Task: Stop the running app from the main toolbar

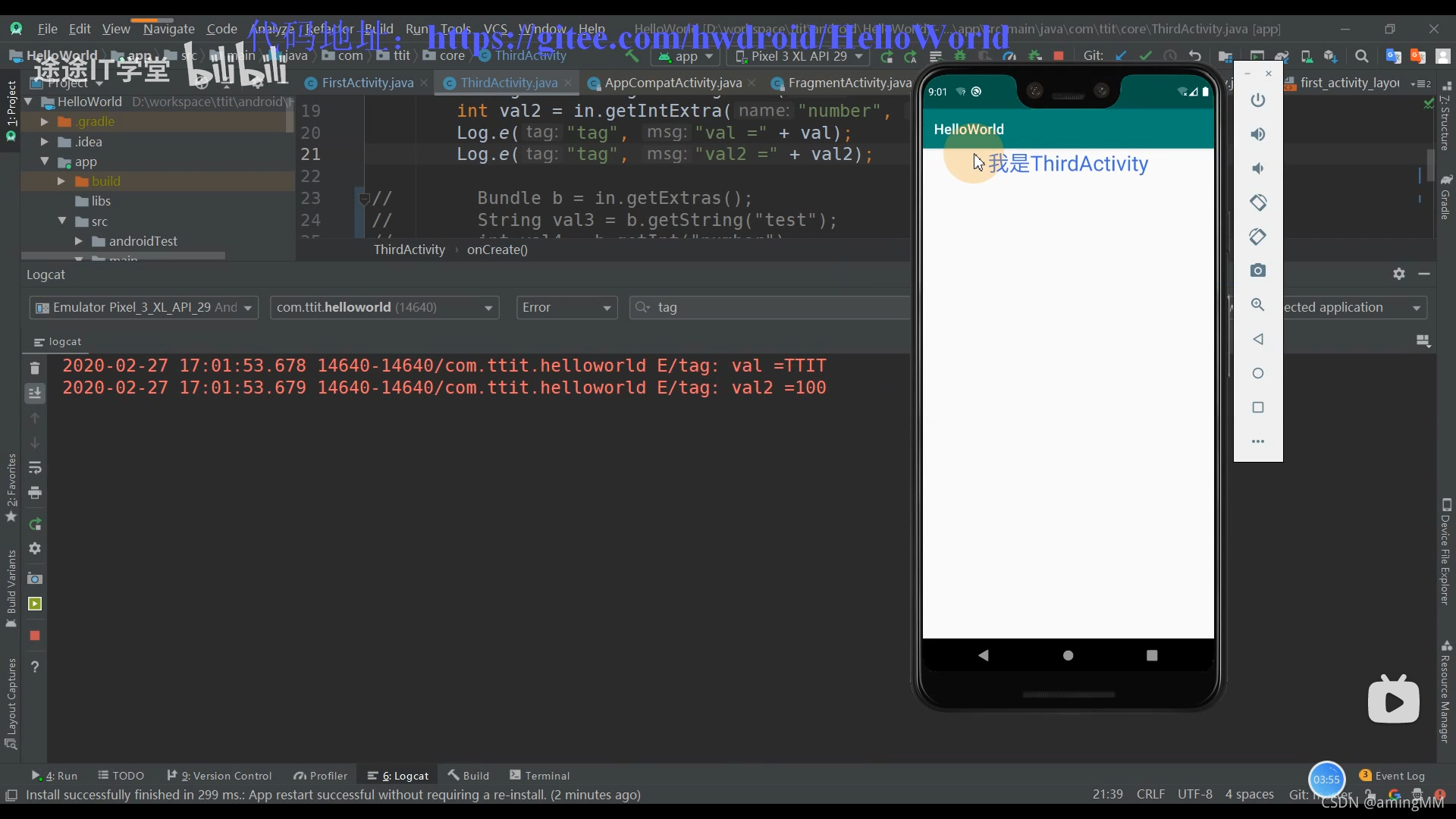Action: [x=1059, y=56]
